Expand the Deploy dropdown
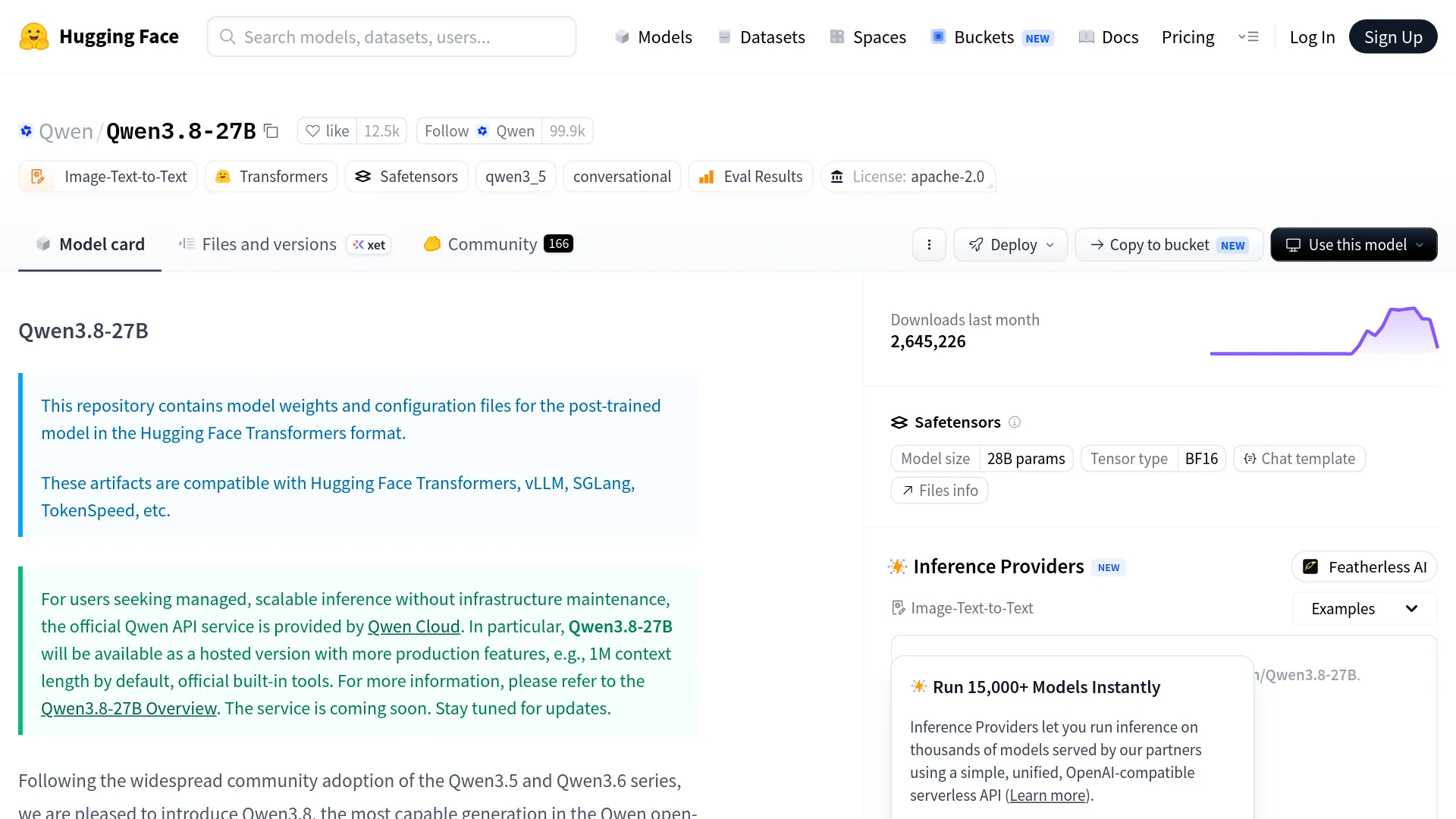The height and width of the screenshot is (819, 1456). pos(1011,244)
